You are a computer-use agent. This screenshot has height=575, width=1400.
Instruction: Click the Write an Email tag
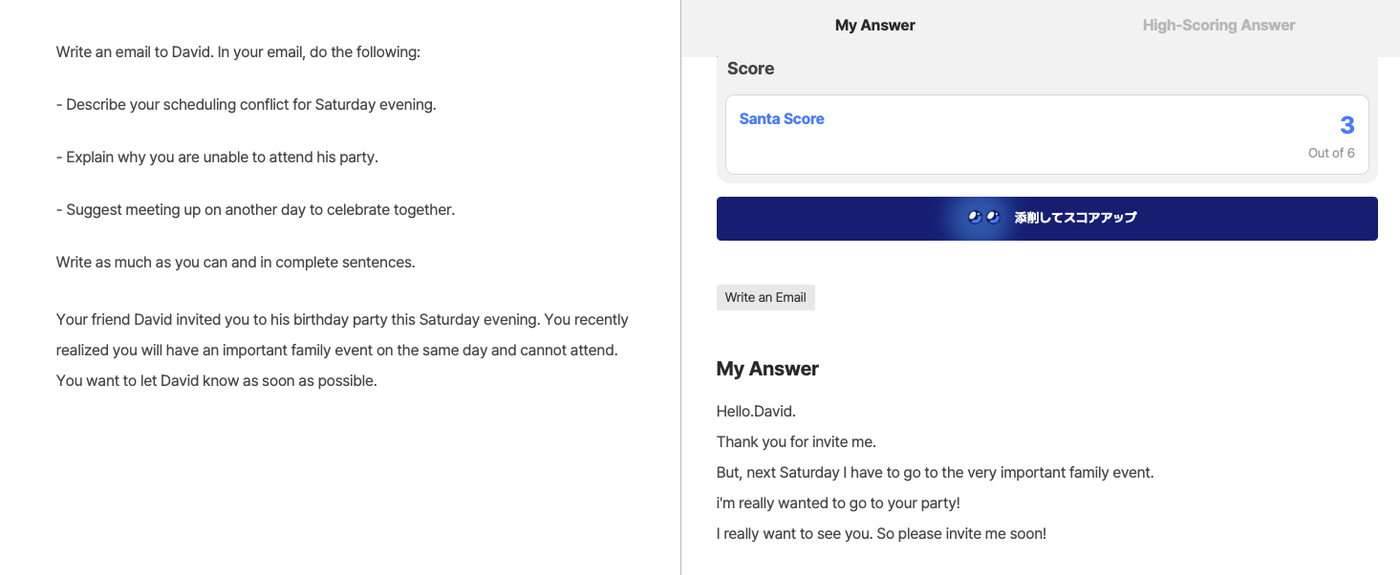tap(766, 297)
